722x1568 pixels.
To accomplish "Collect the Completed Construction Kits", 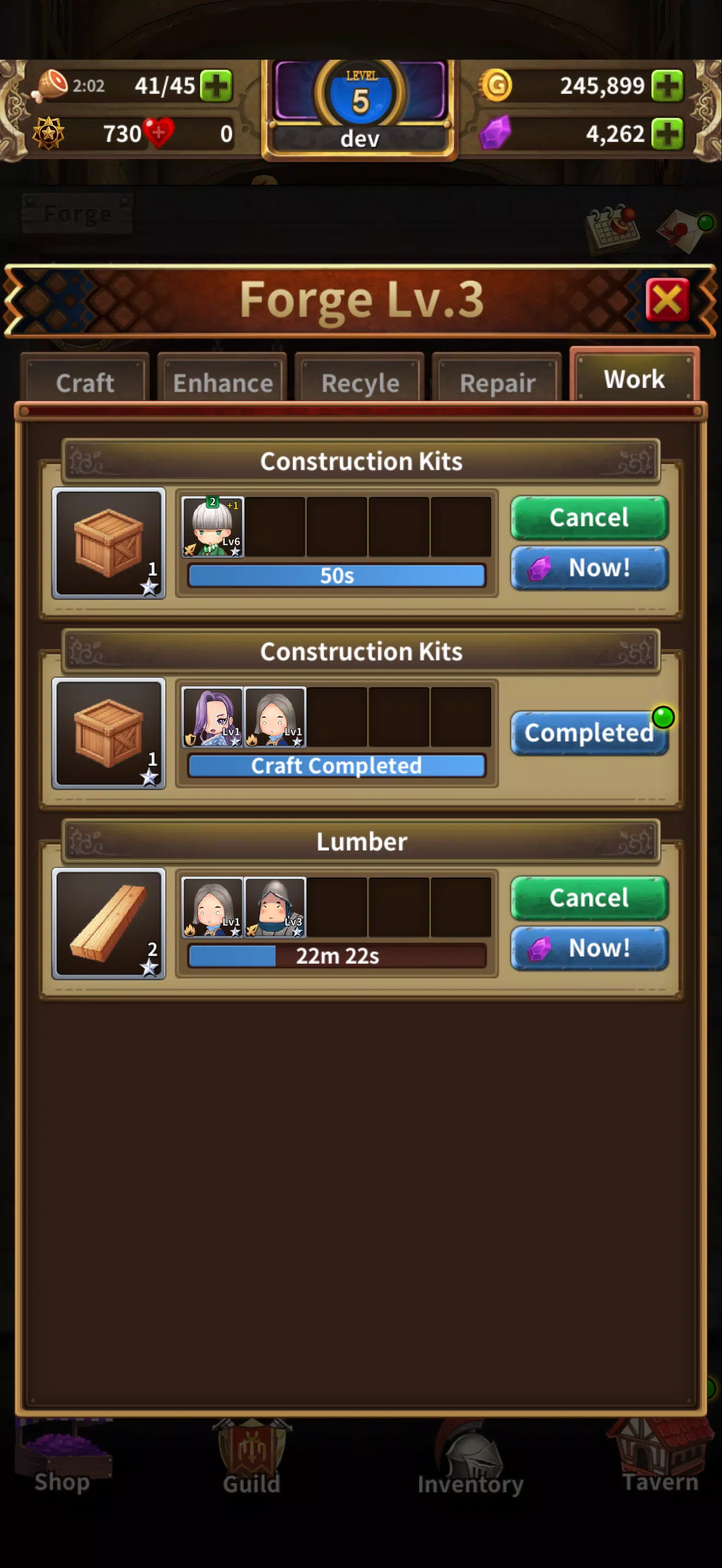I will 589,732.
